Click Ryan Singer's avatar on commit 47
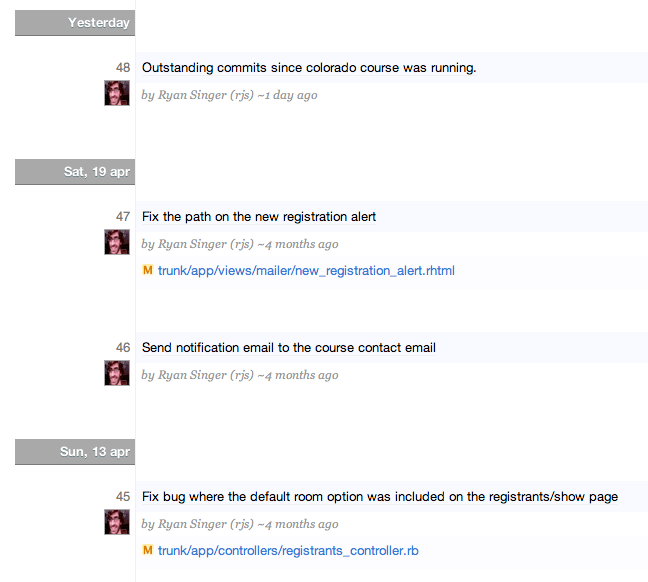Viewport: 648px width, 582px height. click(x=117, y=242)
